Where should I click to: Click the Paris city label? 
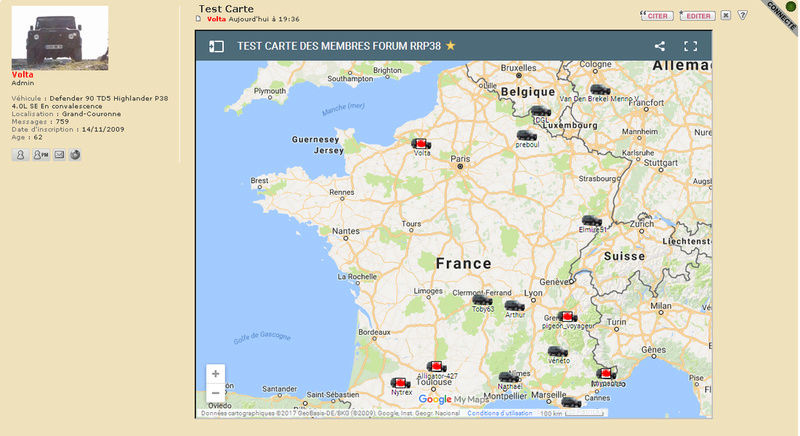(460, 159)
